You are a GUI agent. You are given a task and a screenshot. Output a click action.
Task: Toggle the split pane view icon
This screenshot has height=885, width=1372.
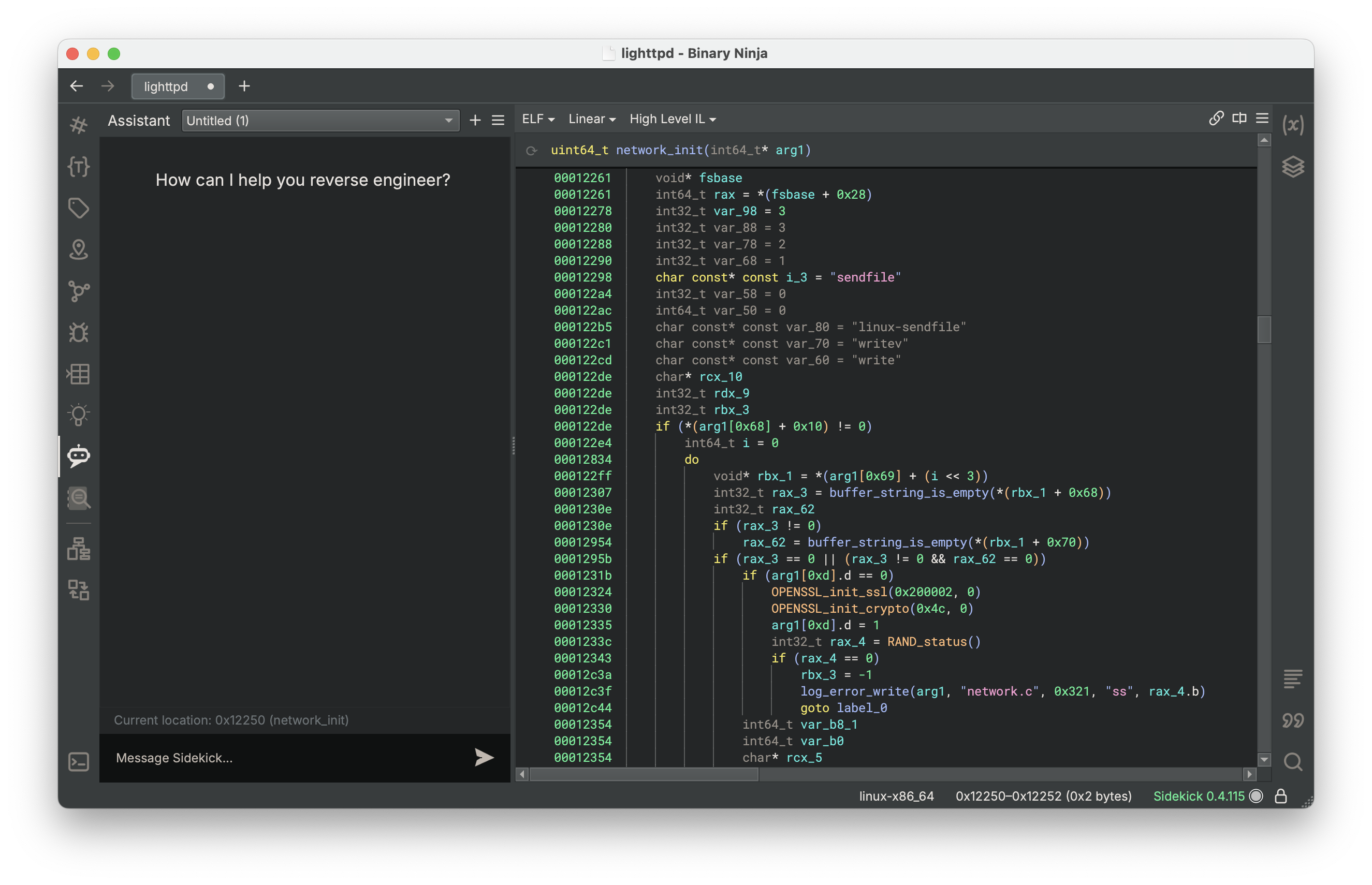coord(1239,119)
